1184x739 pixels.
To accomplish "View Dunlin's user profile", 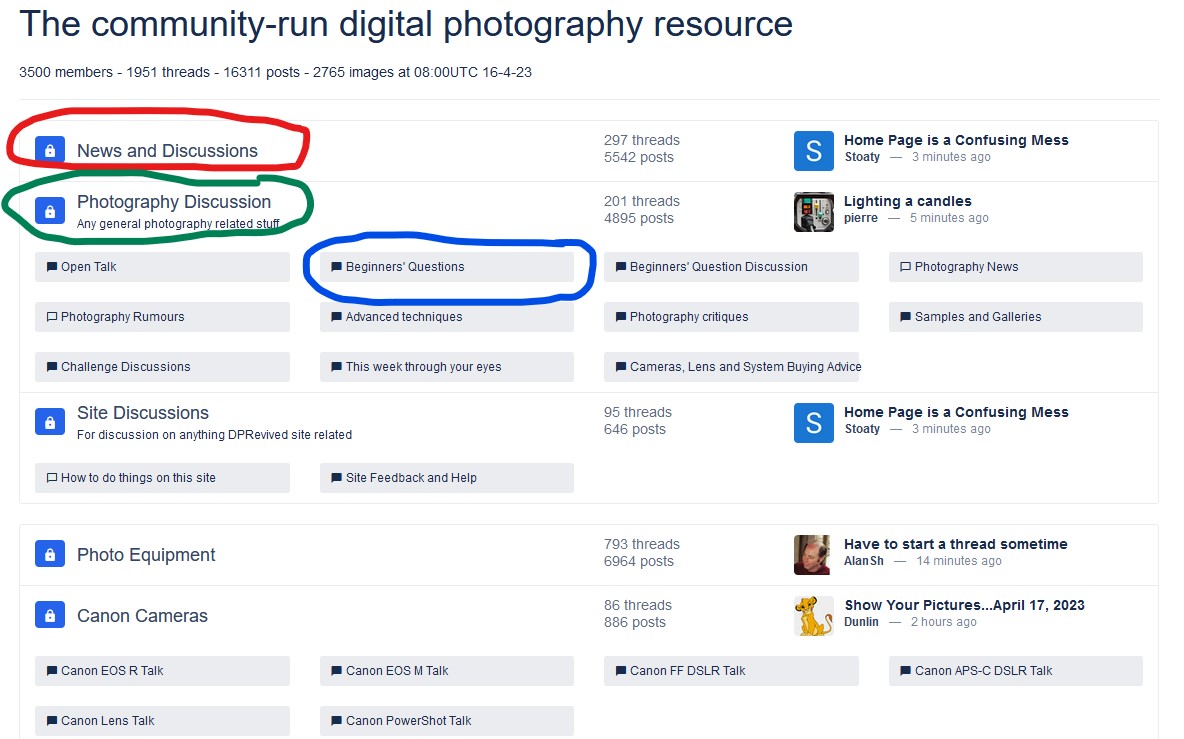I will click(862, 622).
